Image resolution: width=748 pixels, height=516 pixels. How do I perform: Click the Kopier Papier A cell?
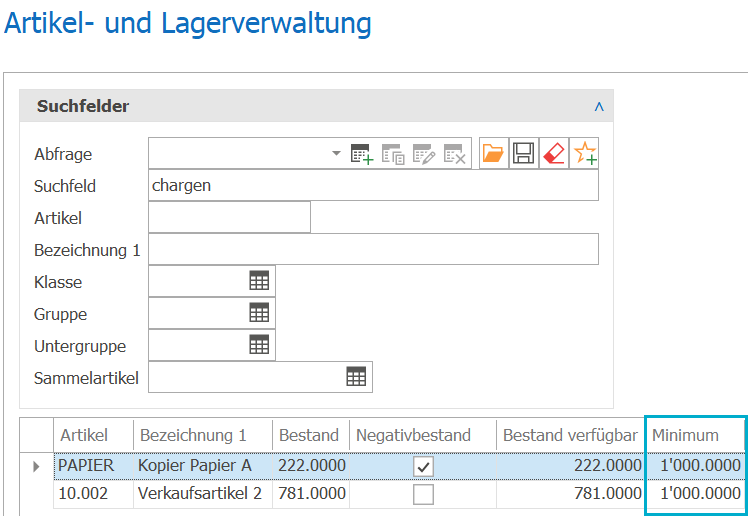203,466
